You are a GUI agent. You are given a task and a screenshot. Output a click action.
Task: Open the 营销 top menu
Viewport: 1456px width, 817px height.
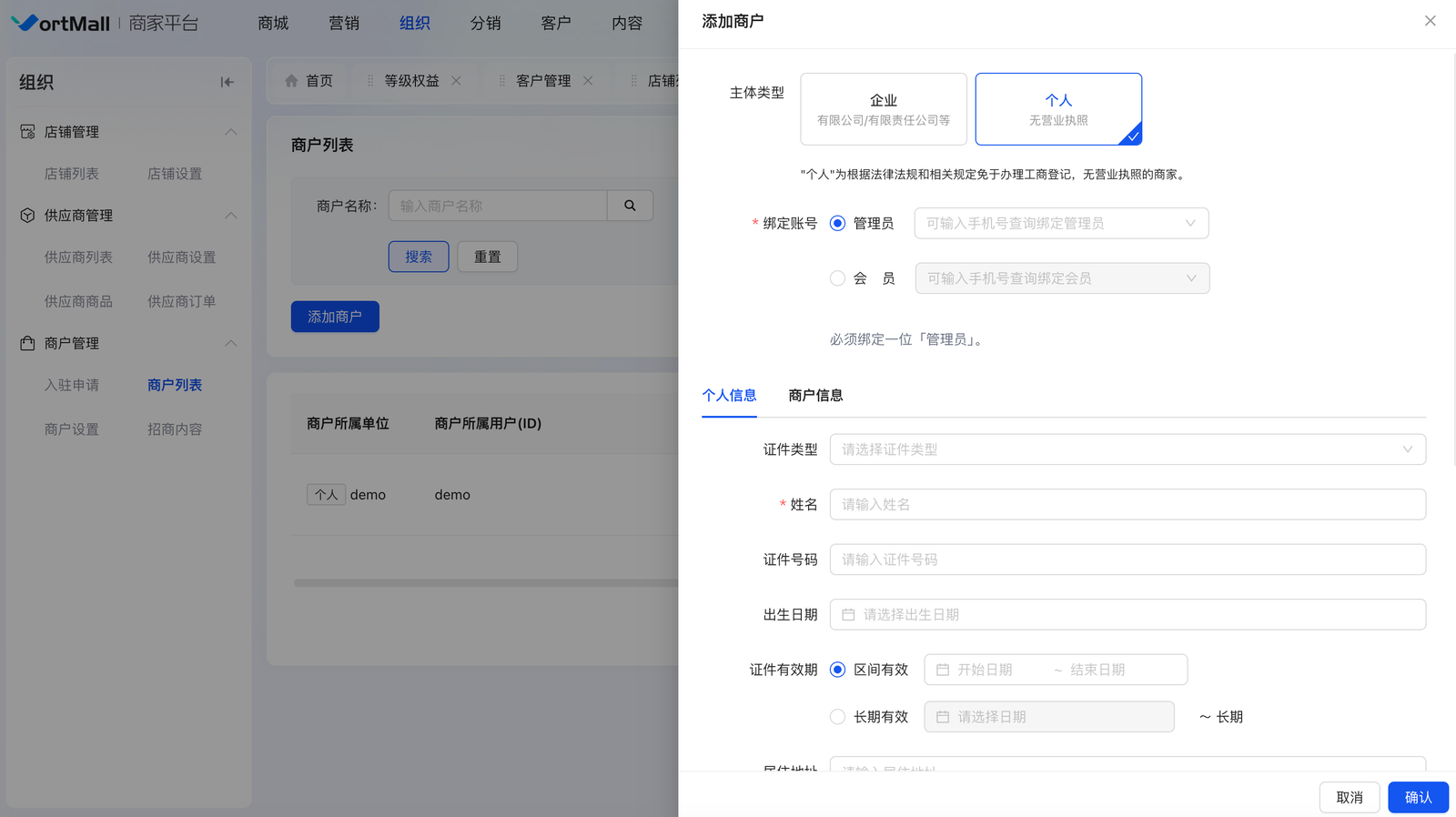click(343, 23)
